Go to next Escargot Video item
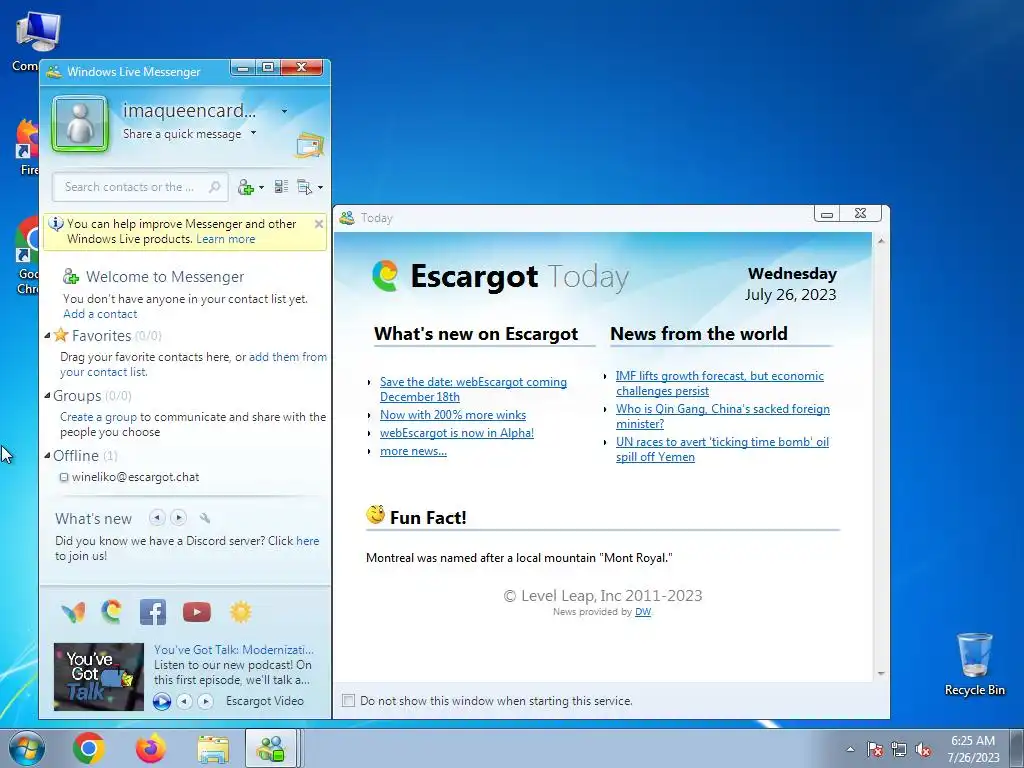The width and height of the screenshot is (1024, 768). tap(206, 701)
